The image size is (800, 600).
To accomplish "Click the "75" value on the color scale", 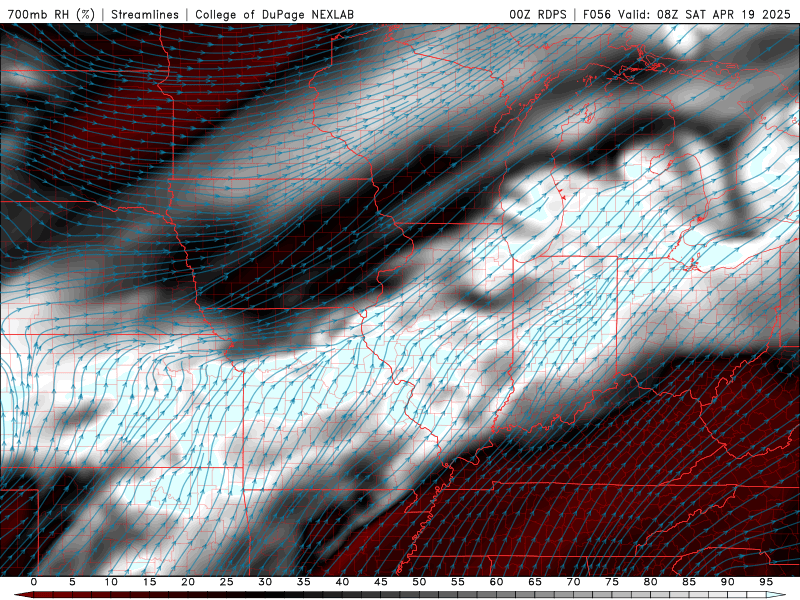I will pyautogui.click(x=612, y=582).
